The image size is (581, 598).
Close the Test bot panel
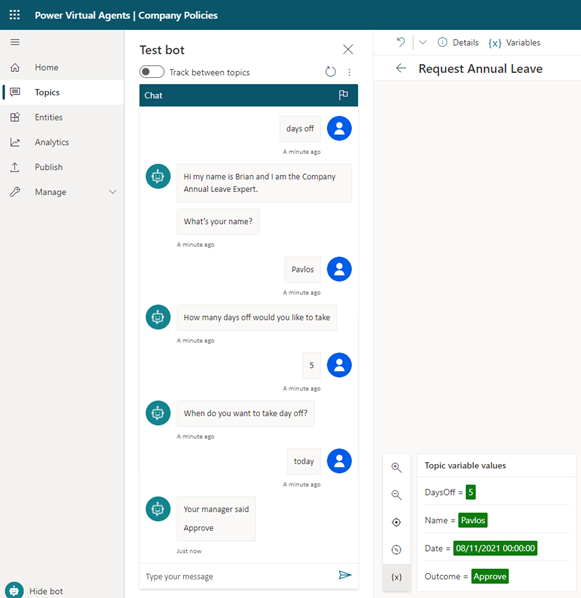point(348,49)
